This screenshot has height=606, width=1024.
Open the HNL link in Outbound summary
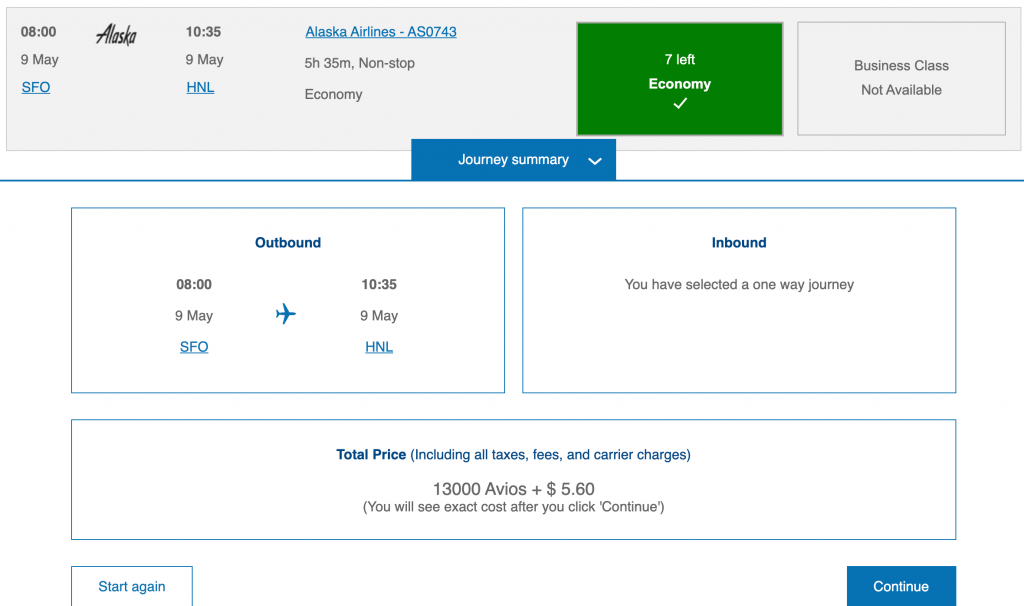coord(379,347)
